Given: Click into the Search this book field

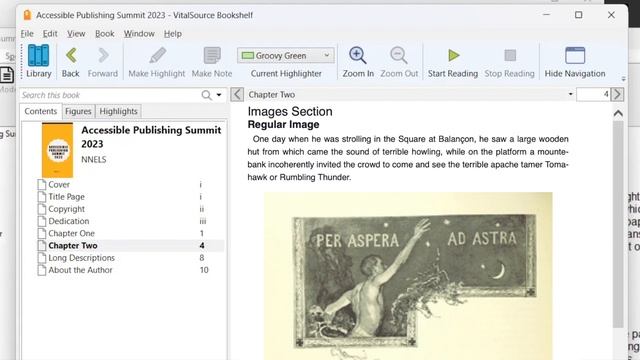Looking at the screenshot, I should click(x=110, y=95).
